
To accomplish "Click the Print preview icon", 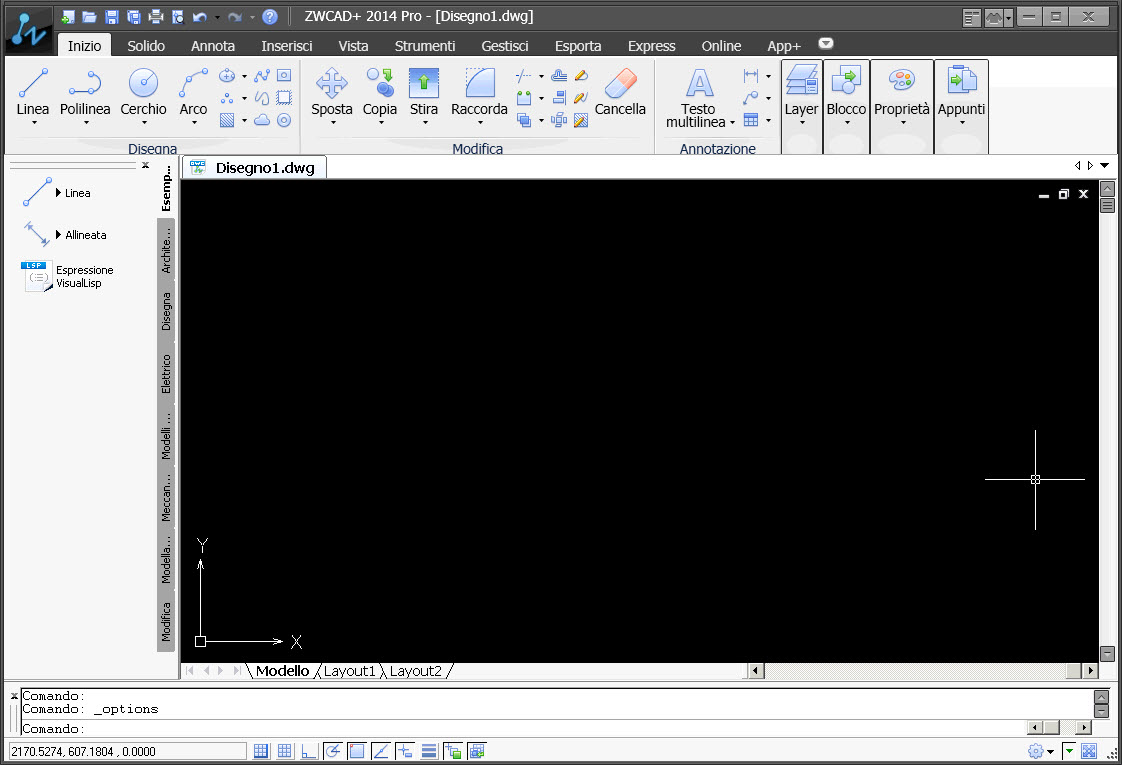I will pos(178,16).
